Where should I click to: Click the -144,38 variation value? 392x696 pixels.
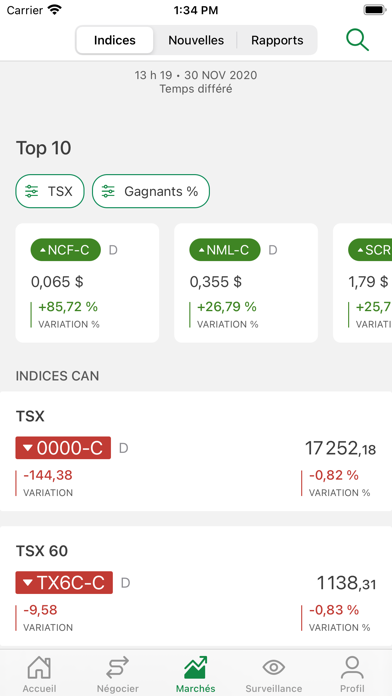(x=48, y=475)
